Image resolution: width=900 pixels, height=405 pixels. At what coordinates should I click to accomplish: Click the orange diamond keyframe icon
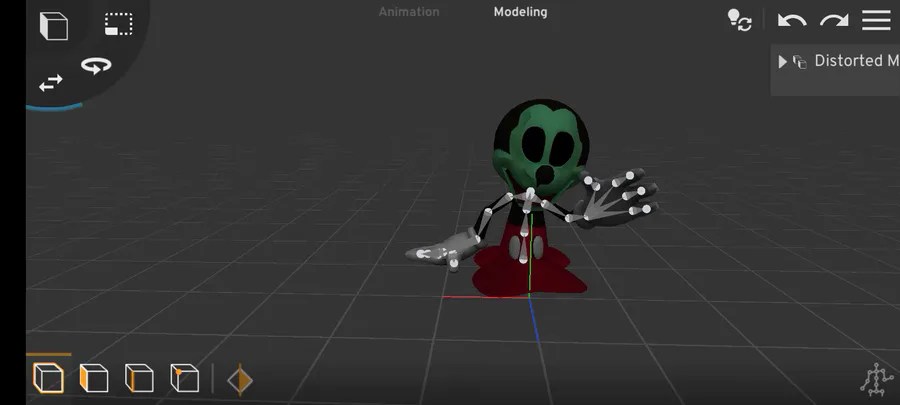click(x=240, y=380)
